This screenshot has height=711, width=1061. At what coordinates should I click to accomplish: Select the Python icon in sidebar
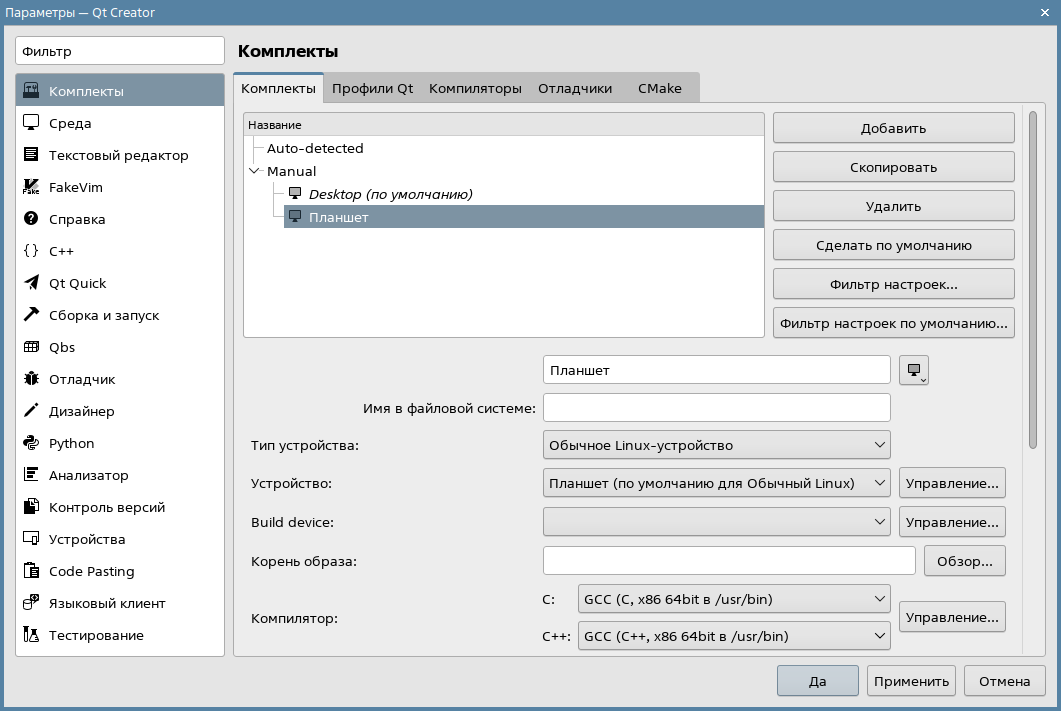click(31, 443)
